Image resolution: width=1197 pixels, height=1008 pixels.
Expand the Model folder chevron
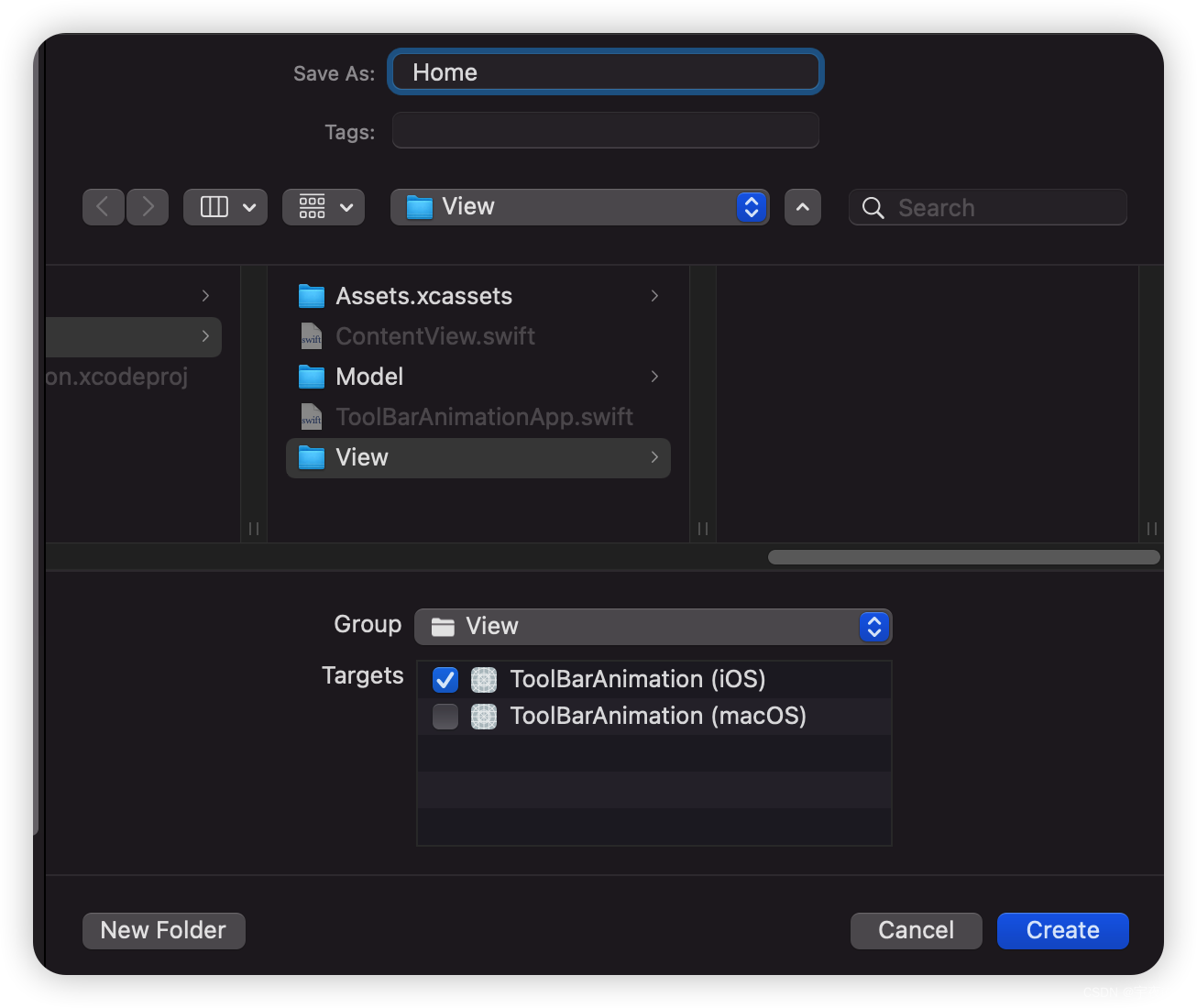(654, 376)
